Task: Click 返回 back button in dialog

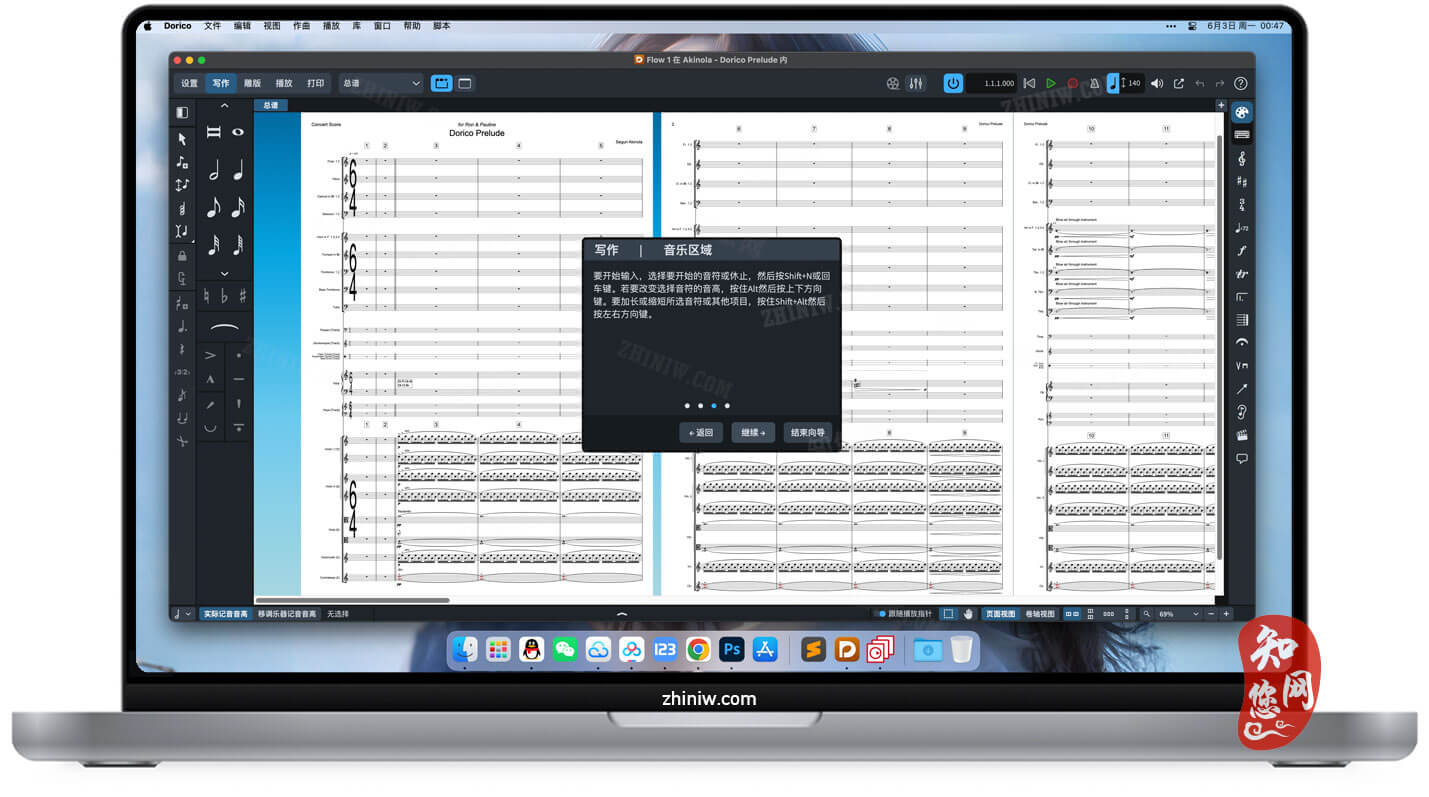Action: (x=701, y=432)
